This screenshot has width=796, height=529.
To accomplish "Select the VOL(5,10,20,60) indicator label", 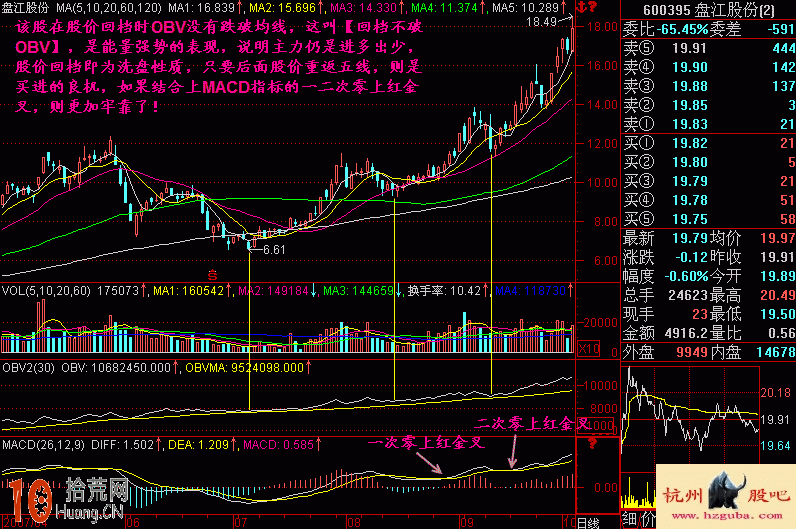I will 46,291.
